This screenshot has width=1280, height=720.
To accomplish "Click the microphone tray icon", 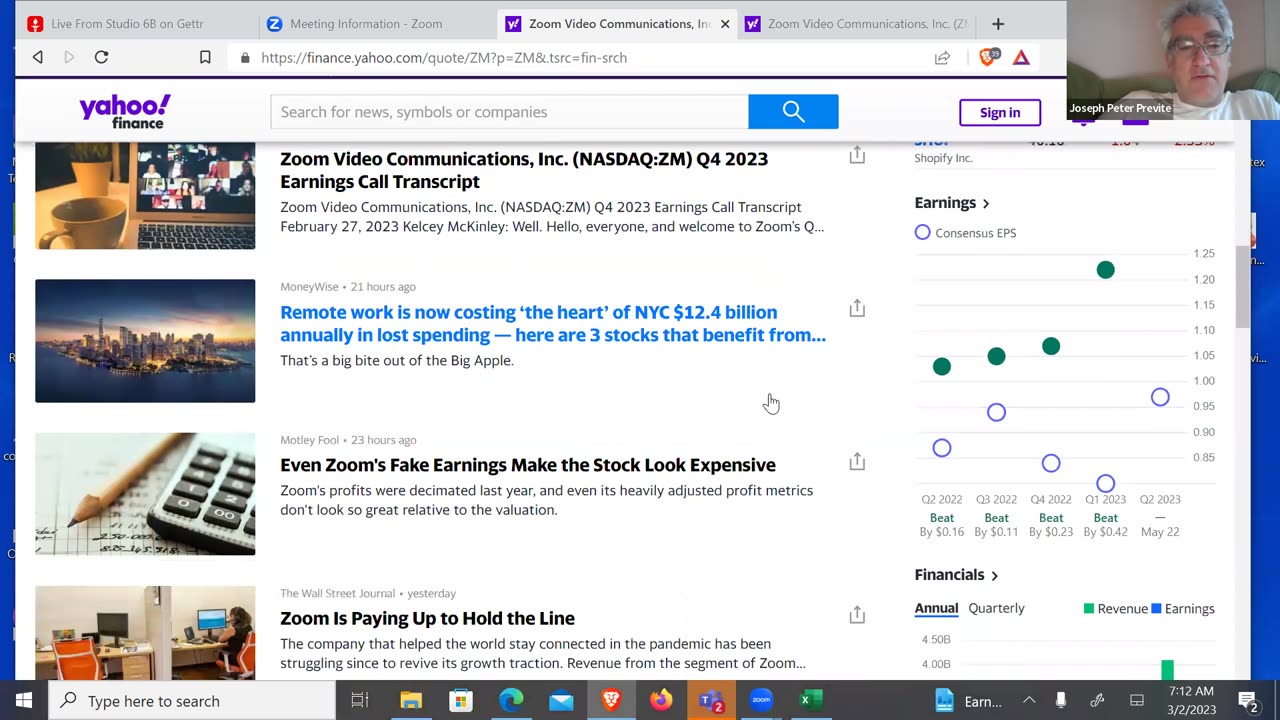I will pos(1061,700).
